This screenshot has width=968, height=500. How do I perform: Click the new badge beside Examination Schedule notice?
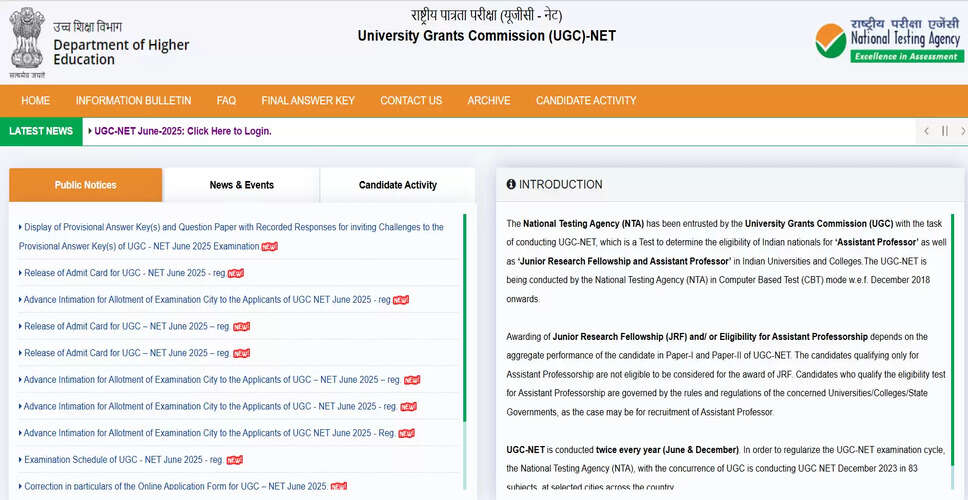(235, 461)
